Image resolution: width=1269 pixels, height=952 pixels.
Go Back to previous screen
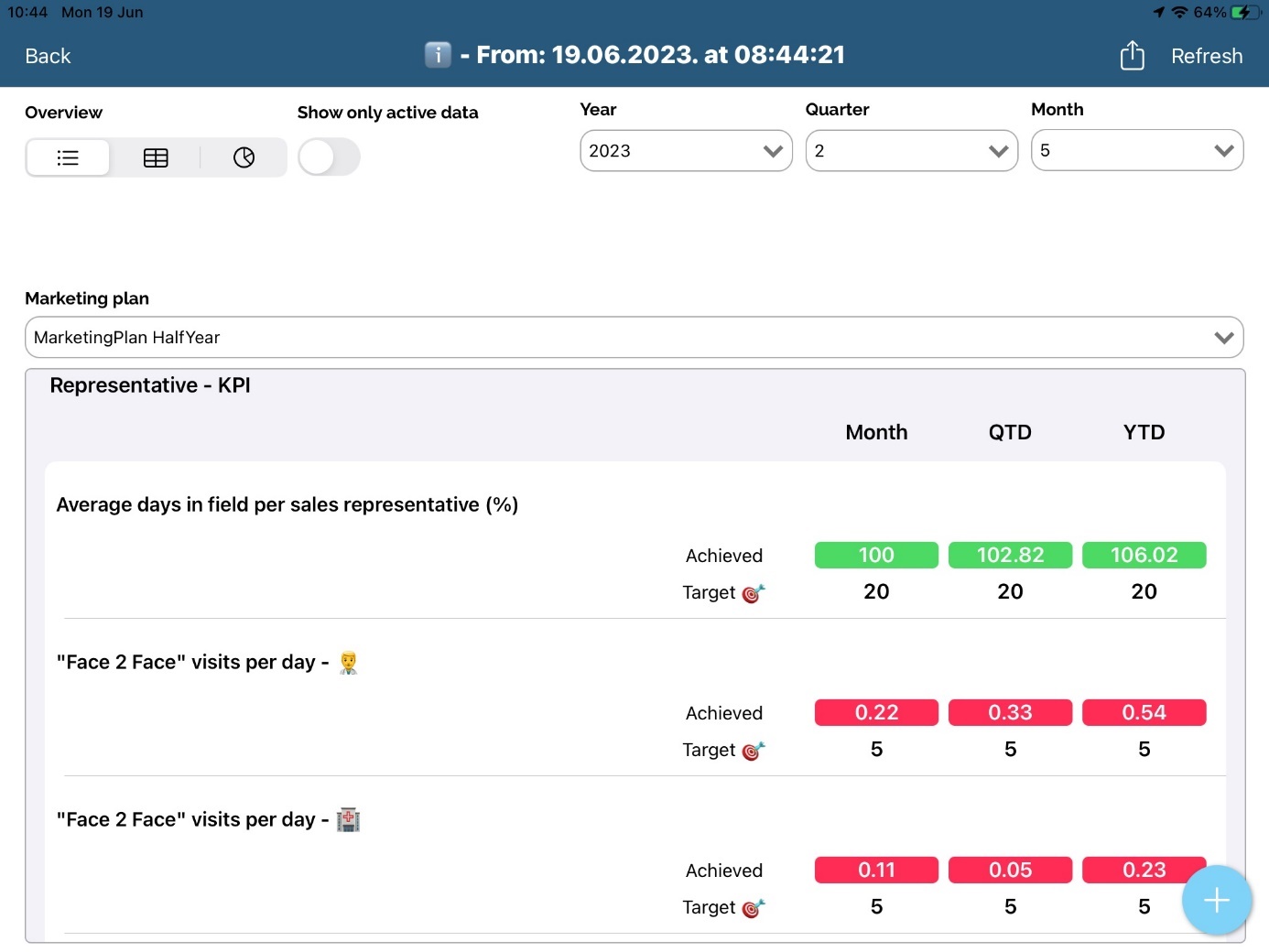coord(48,56)
